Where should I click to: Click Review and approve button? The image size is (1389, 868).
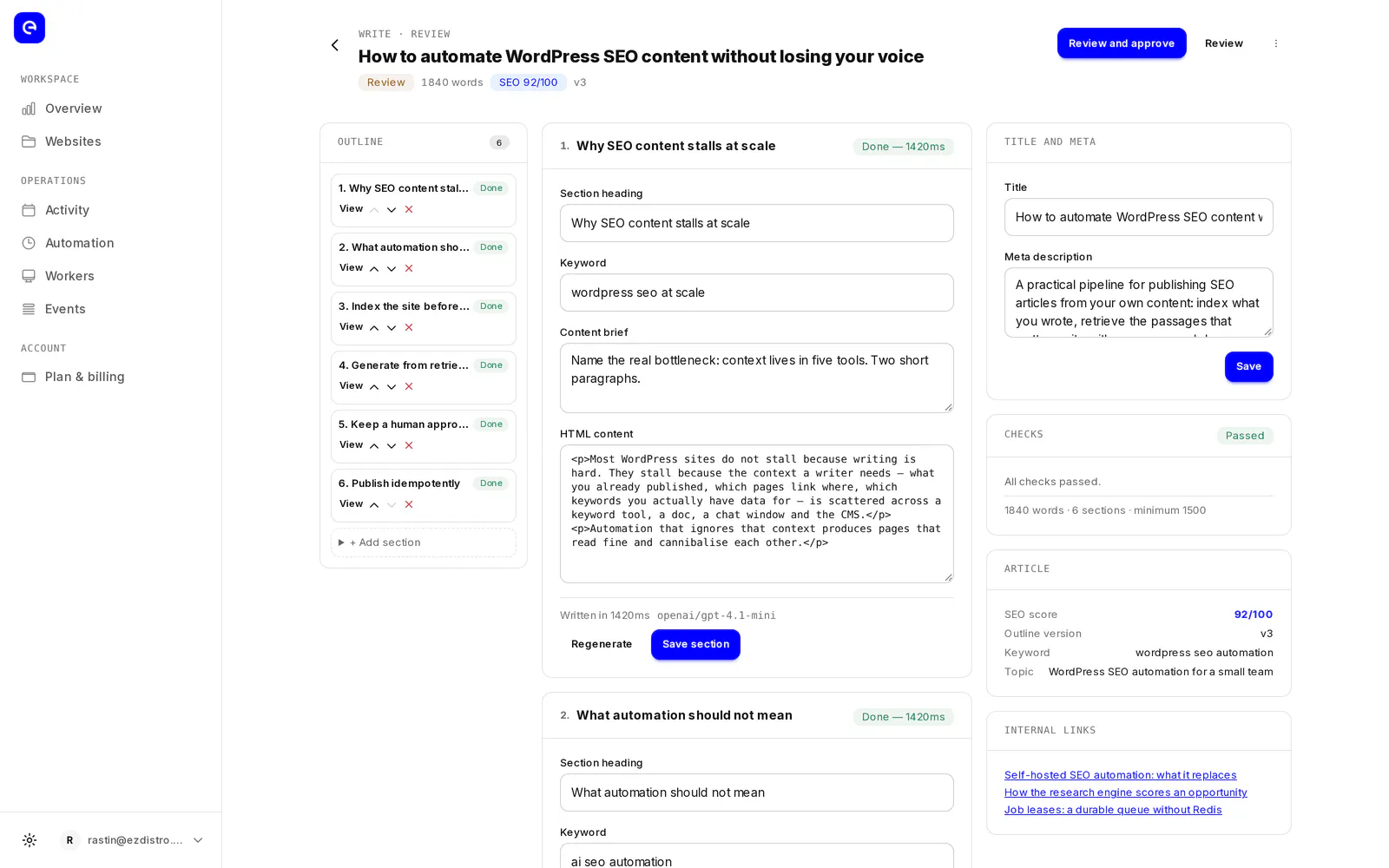1122,43
